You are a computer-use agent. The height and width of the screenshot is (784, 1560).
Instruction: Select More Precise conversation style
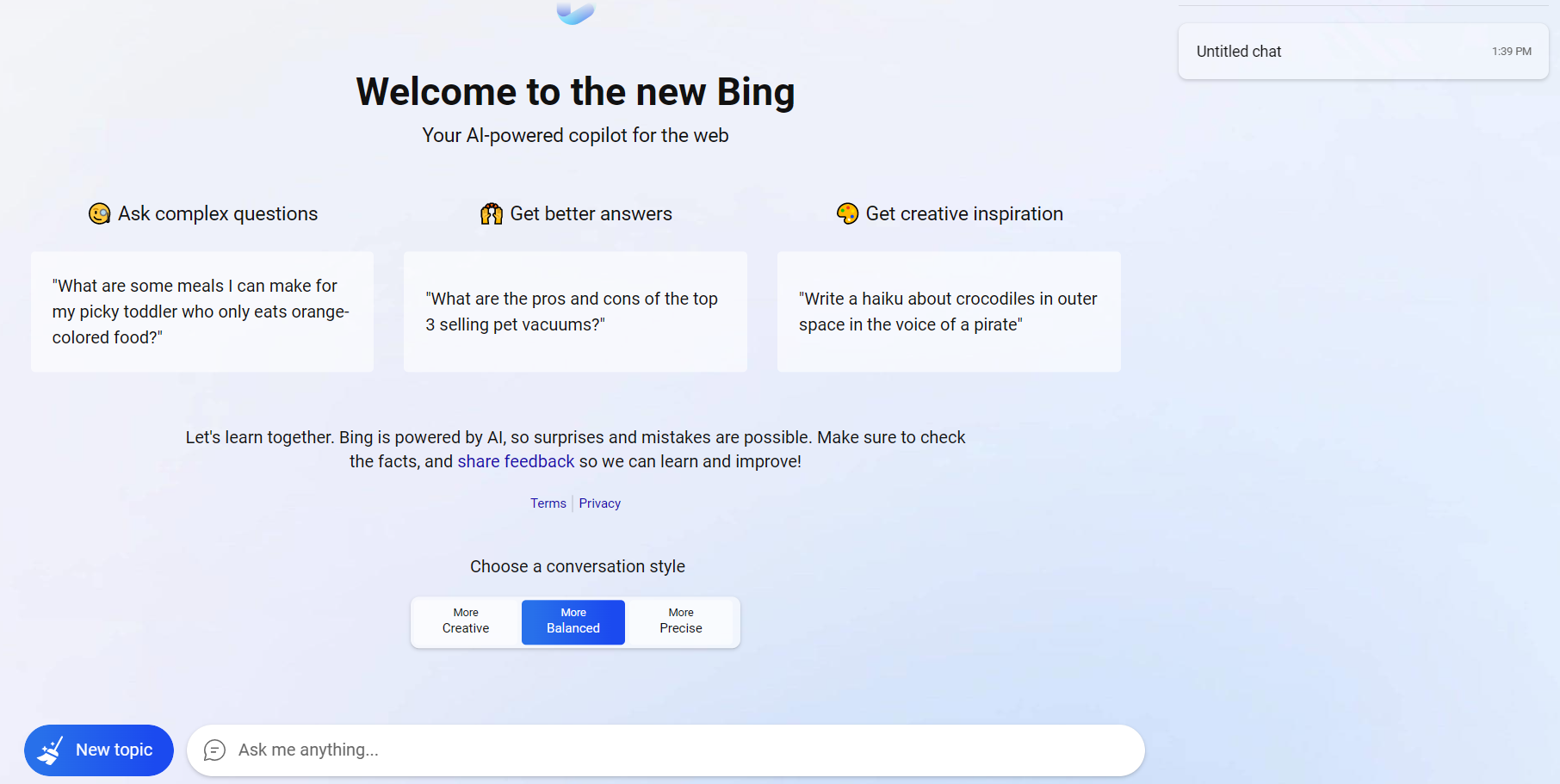point(681,621)
